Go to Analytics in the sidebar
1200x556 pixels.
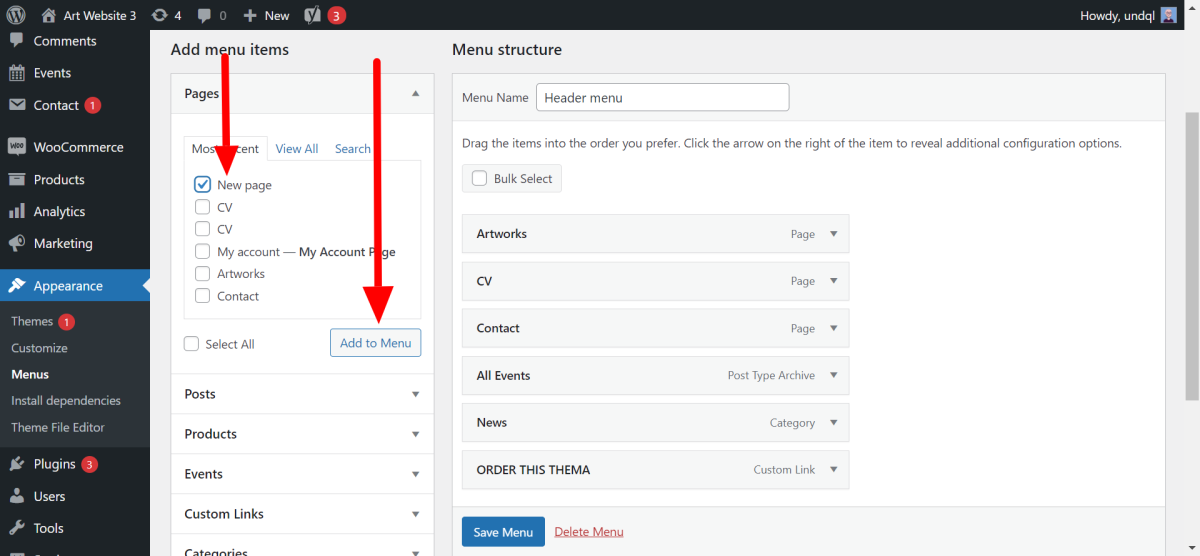(x=59, y=211)
